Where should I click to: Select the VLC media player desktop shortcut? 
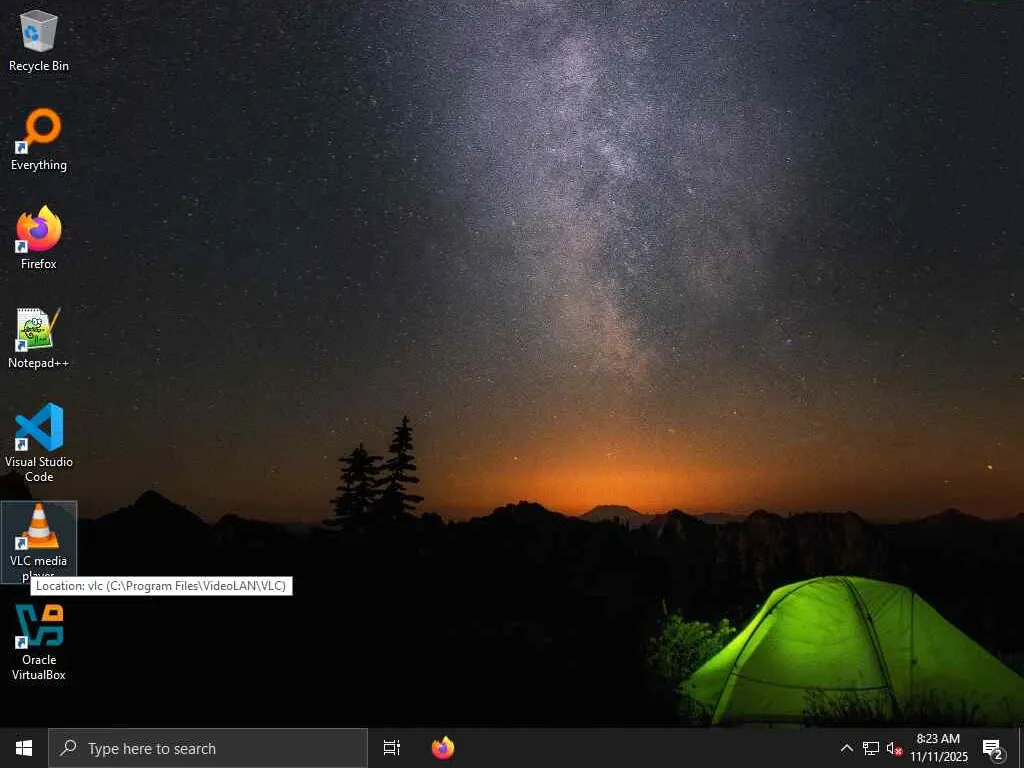tap(39, 541)
